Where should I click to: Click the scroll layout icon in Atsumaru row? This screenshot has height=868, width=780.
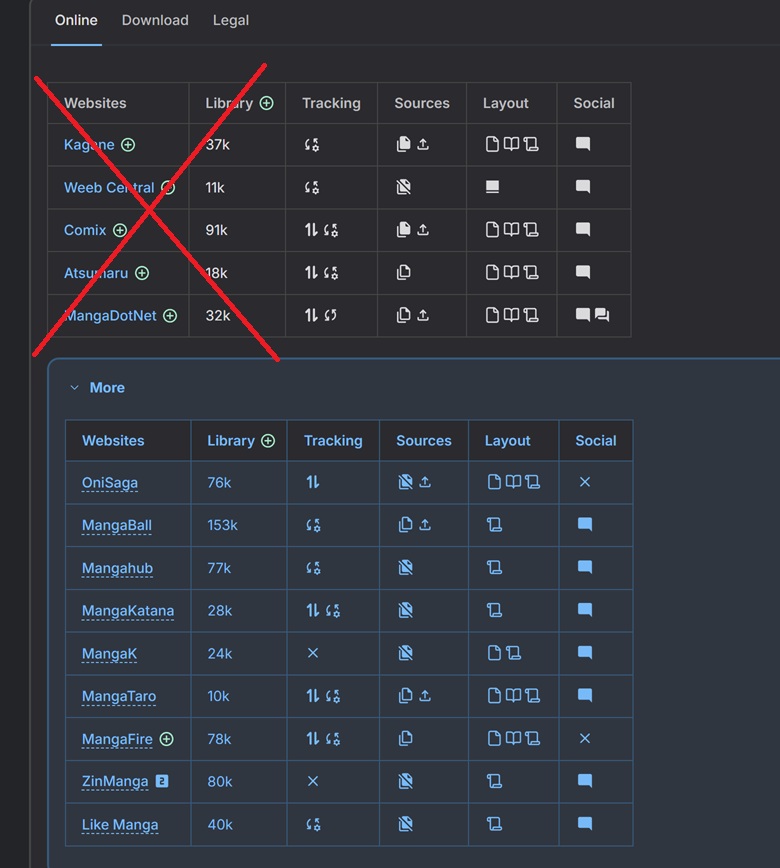click(531, 272)
